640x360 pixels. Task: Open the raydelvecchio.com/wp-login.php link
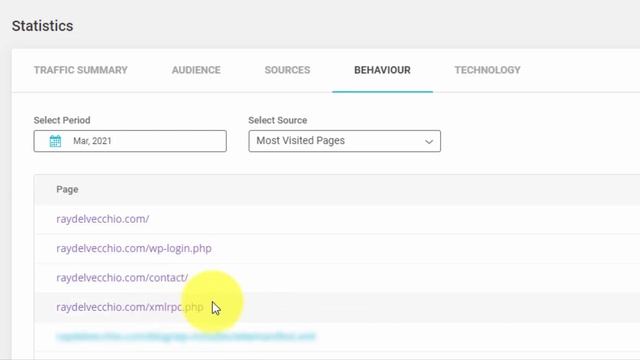click(134, 248)
